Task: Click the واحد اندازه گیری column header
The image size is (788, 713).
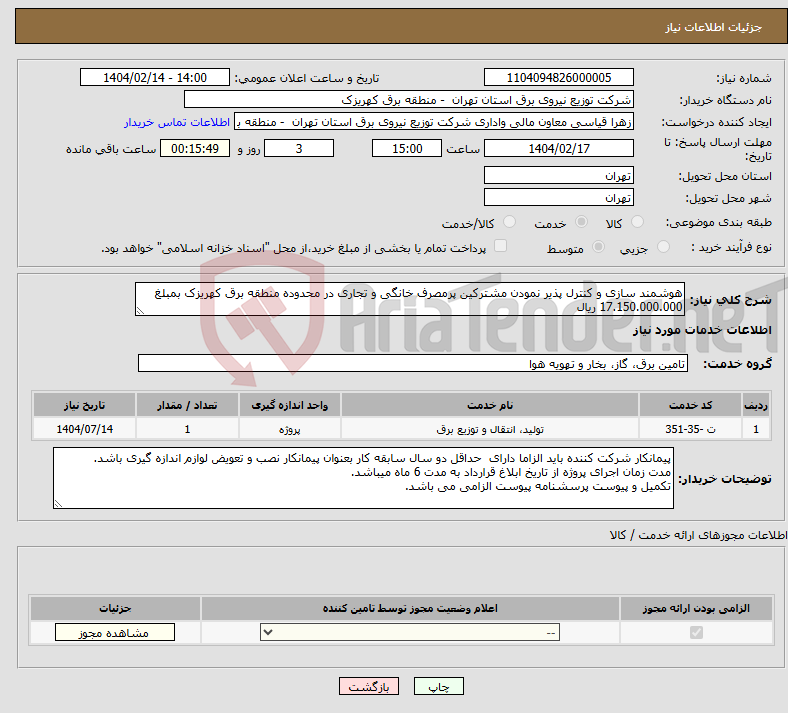Action: 290,405
